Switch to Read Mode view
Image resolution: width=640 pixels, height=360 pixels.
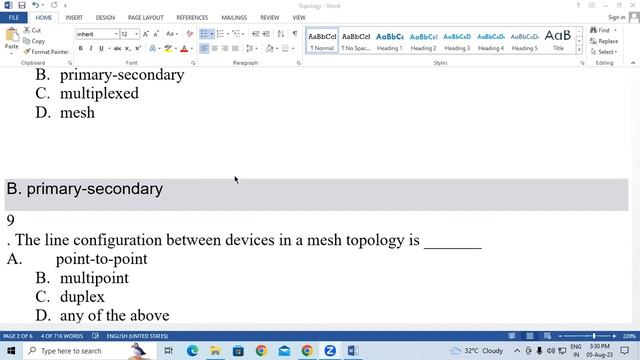(x=511, y=336)
